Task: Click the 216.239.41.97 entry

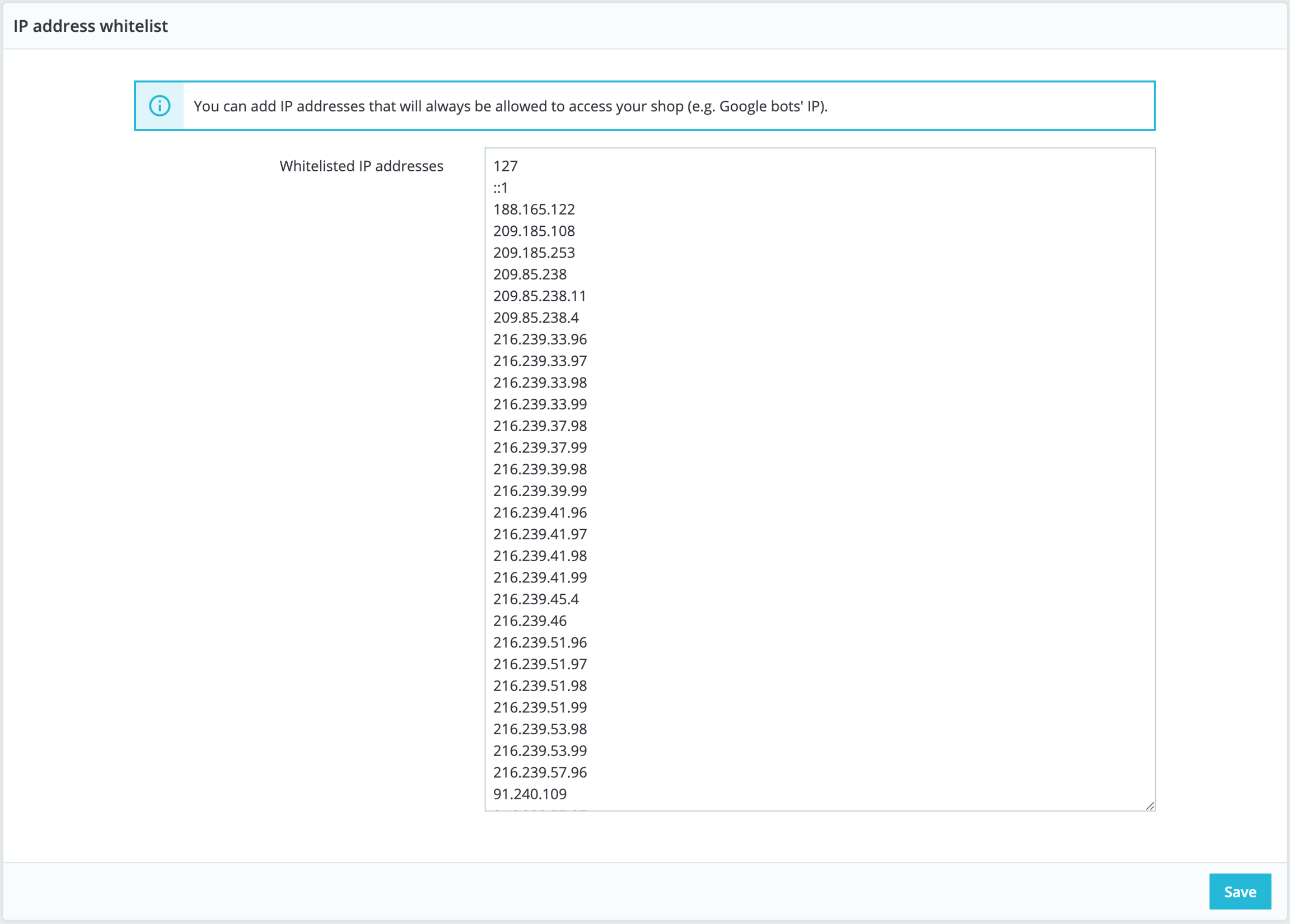Action: click(x=540, y=534)
